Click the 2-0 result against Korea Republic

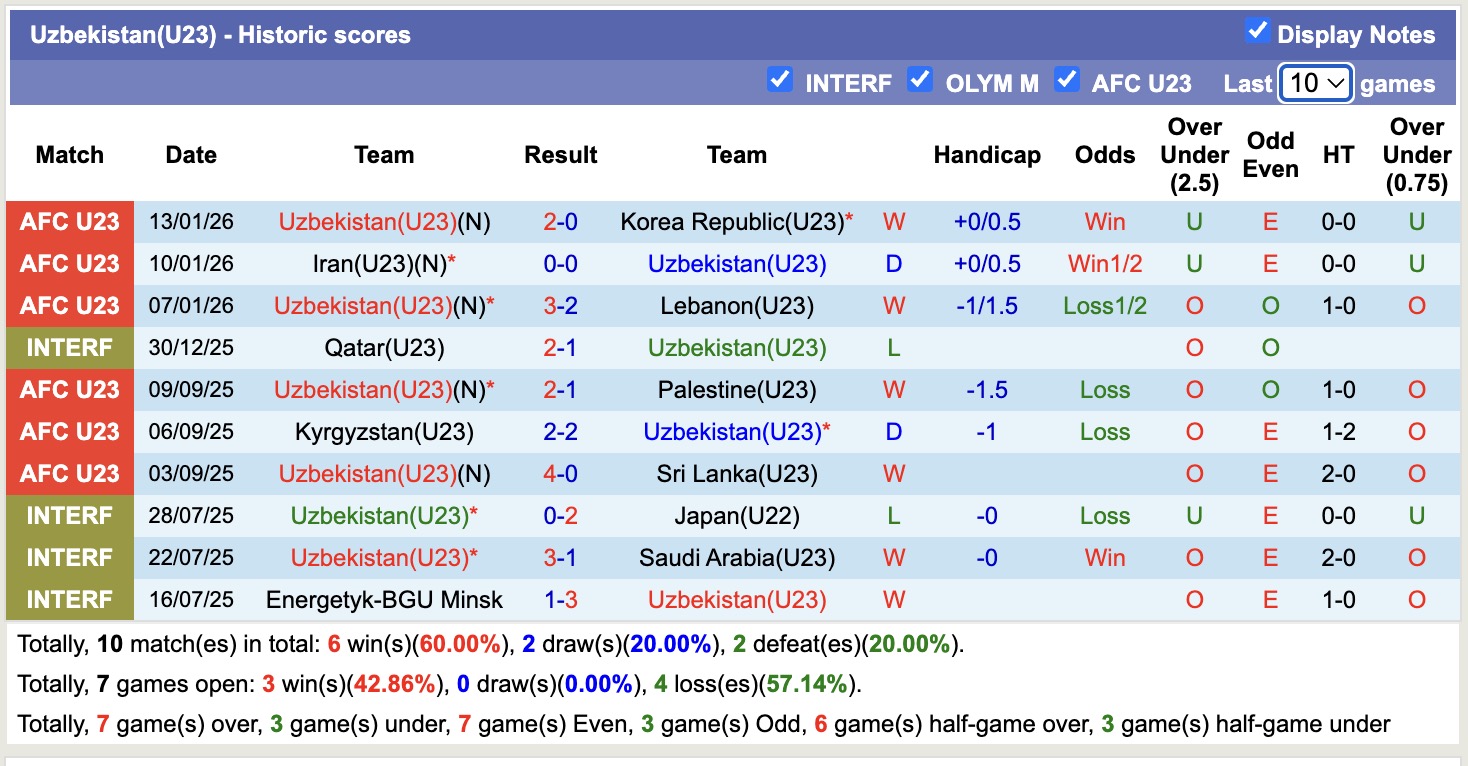point(560,222)
